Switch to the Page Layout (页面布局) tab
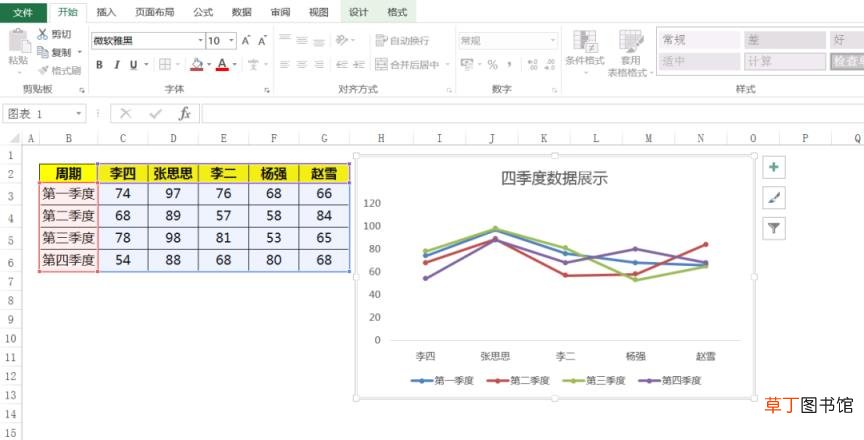864x440 pixels. (x=154, y=12)
